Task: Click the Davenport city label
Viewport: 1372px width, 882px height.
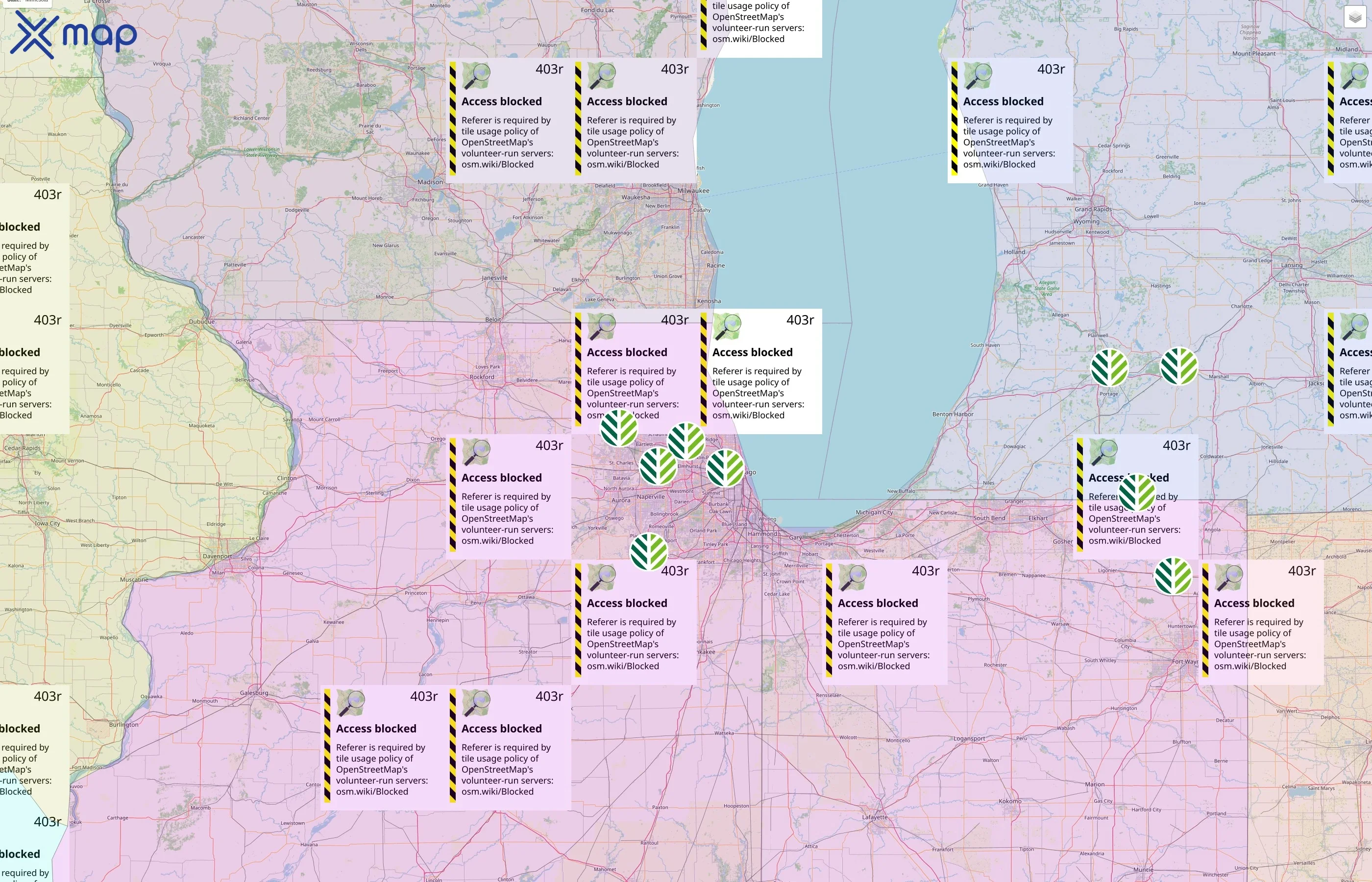Action: pyautogui.click(x=217, y=556)
